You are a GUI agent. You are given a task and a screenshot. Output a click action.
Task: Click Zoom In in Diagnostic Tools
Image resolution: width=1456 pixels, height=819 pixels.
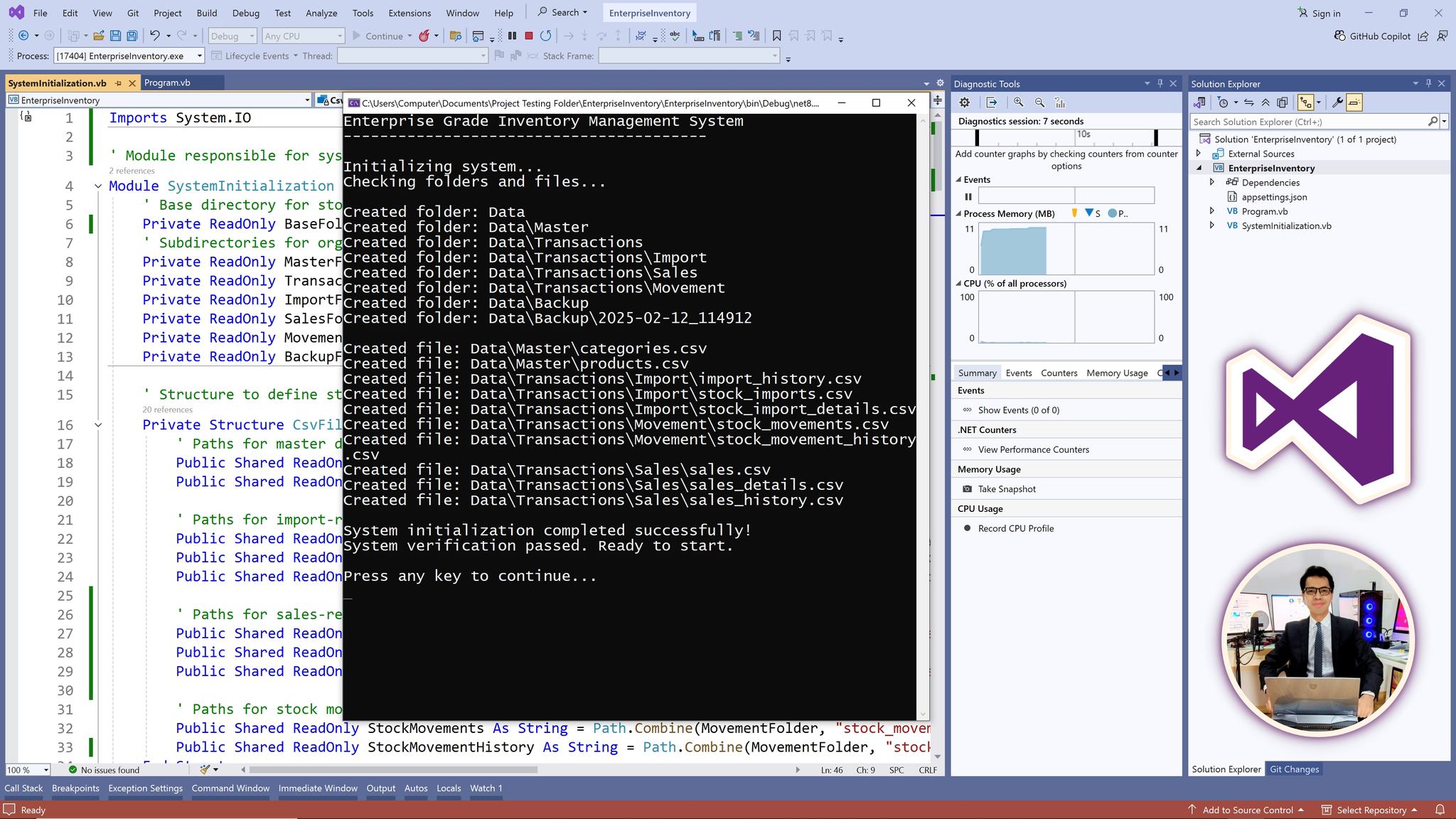tap(1019, 102)
